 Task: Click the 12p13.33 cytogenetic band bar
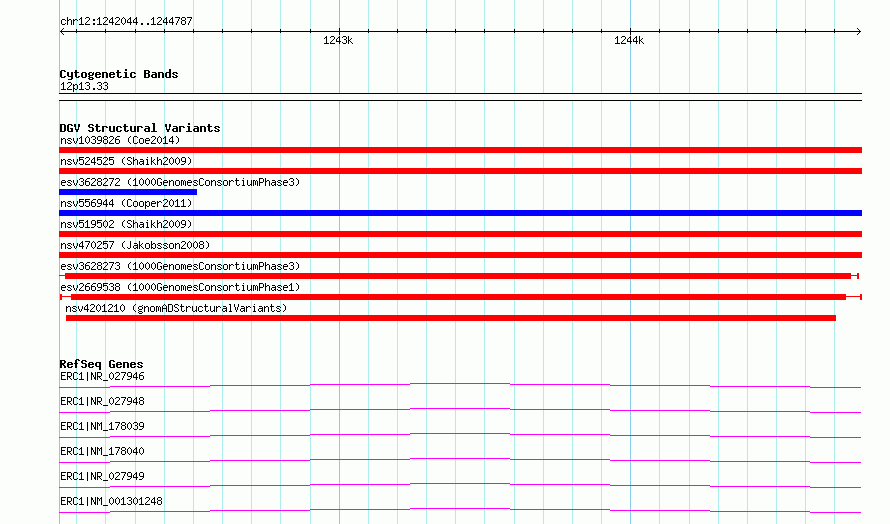460,97
